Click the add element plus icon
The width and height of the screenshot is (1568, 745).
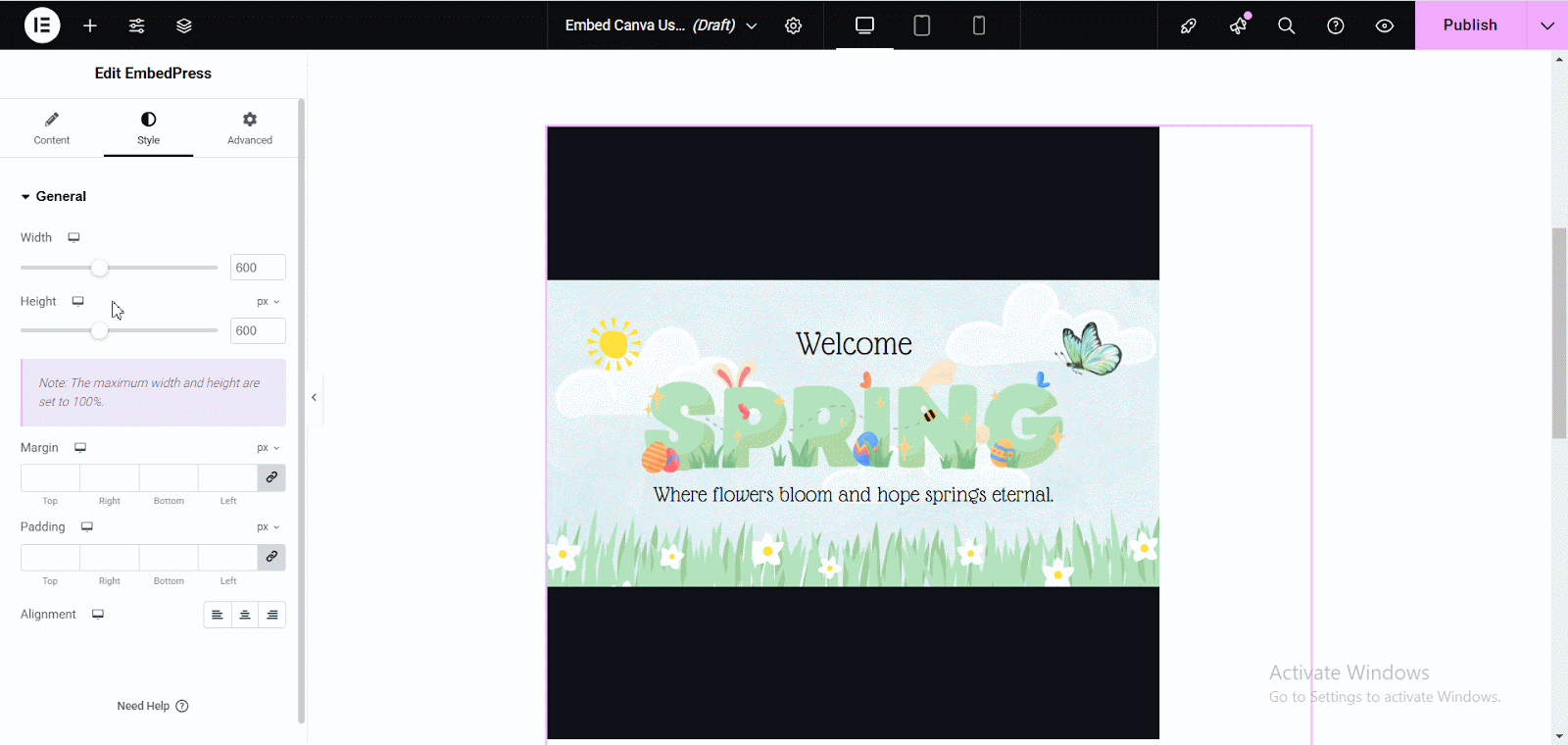[x=90, y=25]
